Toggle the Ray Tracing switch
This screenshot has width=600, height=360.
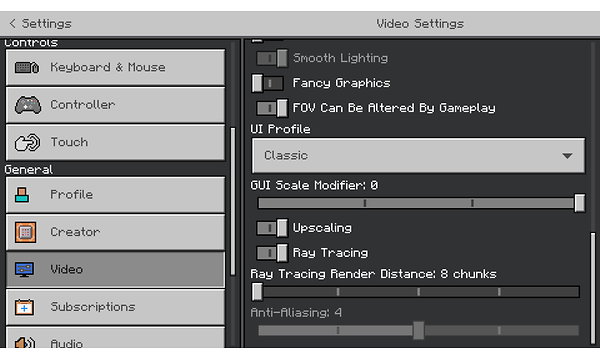[x=272, y=253]
